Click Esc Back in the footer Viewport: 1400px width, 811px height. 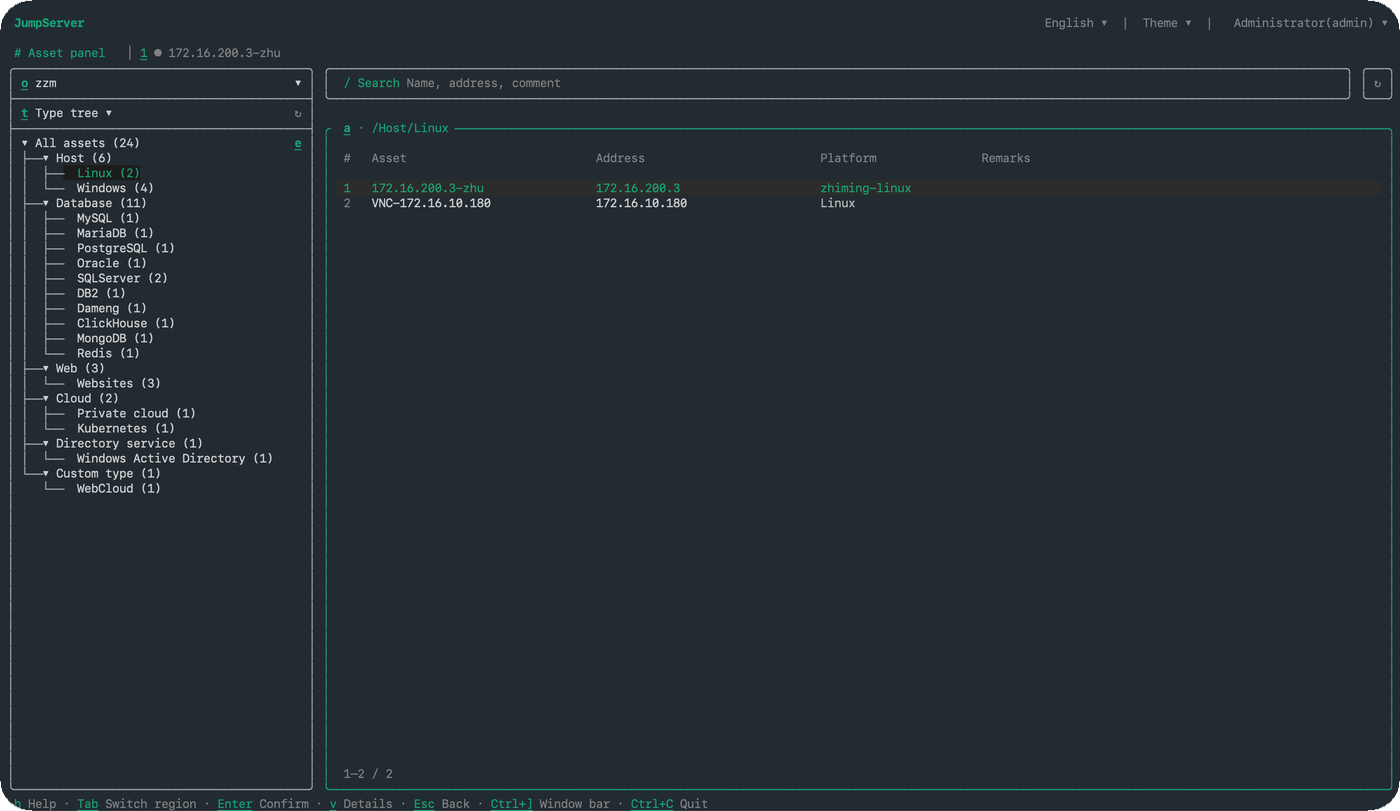pyautogui.click(x=441, y=804)
